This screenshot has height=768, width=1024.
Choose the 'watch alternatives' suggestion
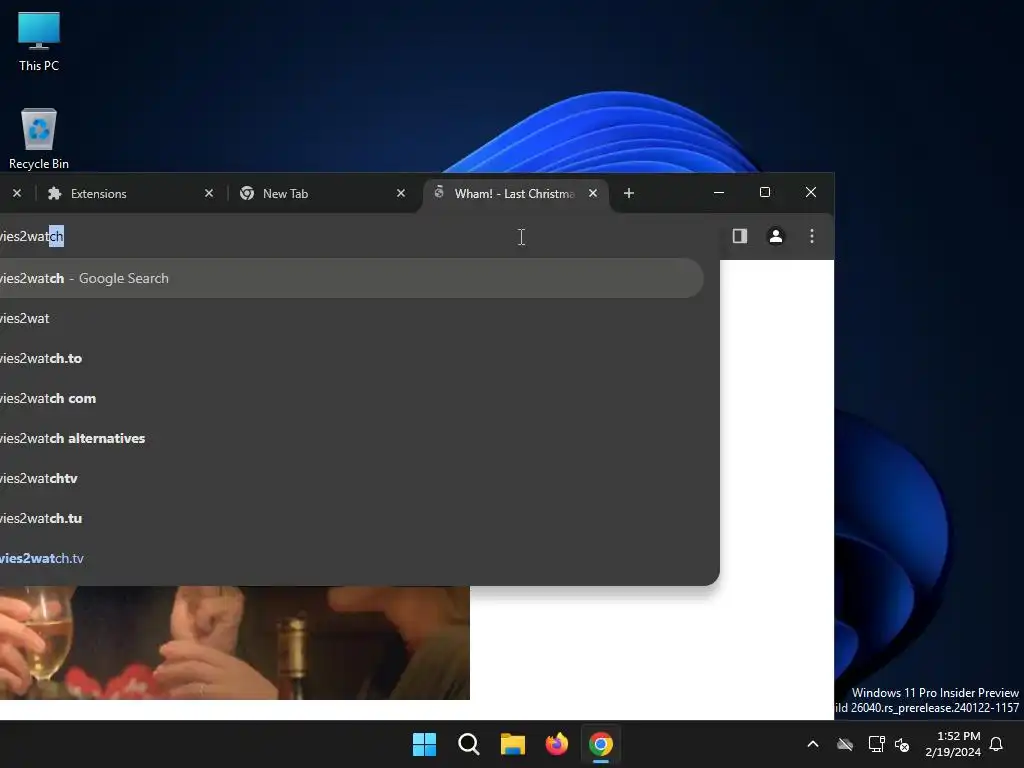351,438
